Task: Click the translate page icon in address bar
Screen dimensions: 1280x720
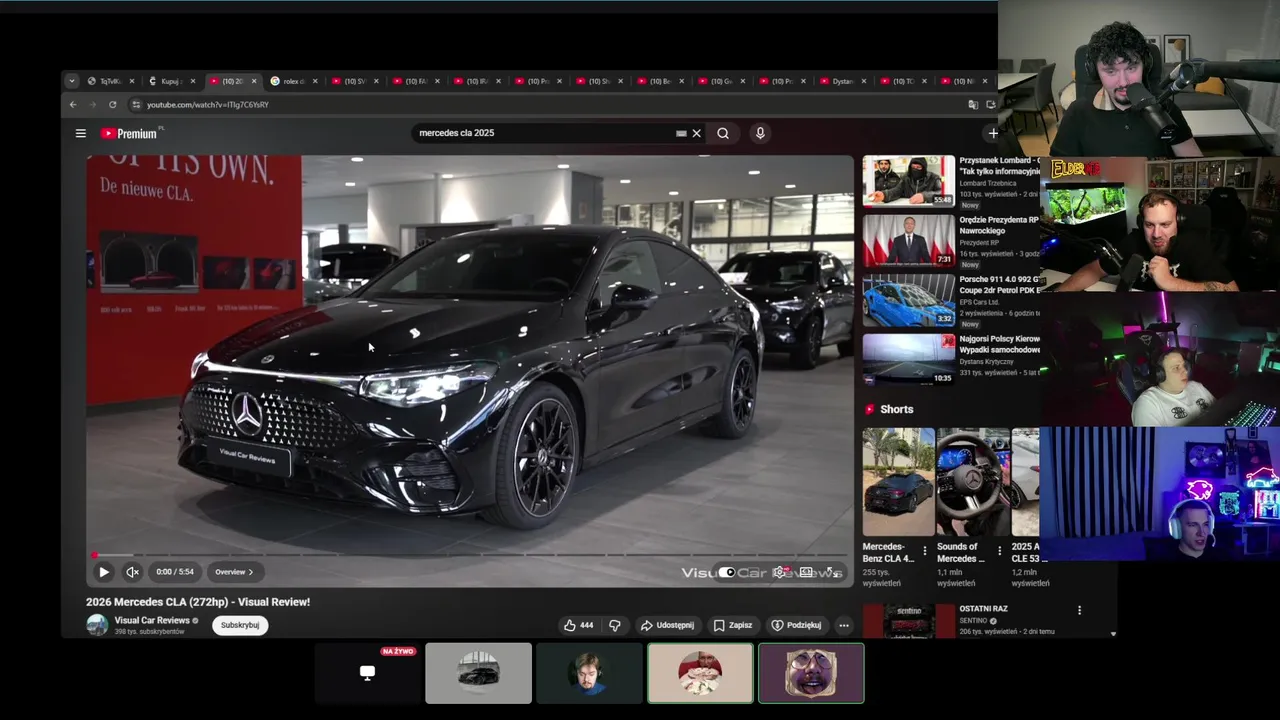Action: (x=973, y=105)
